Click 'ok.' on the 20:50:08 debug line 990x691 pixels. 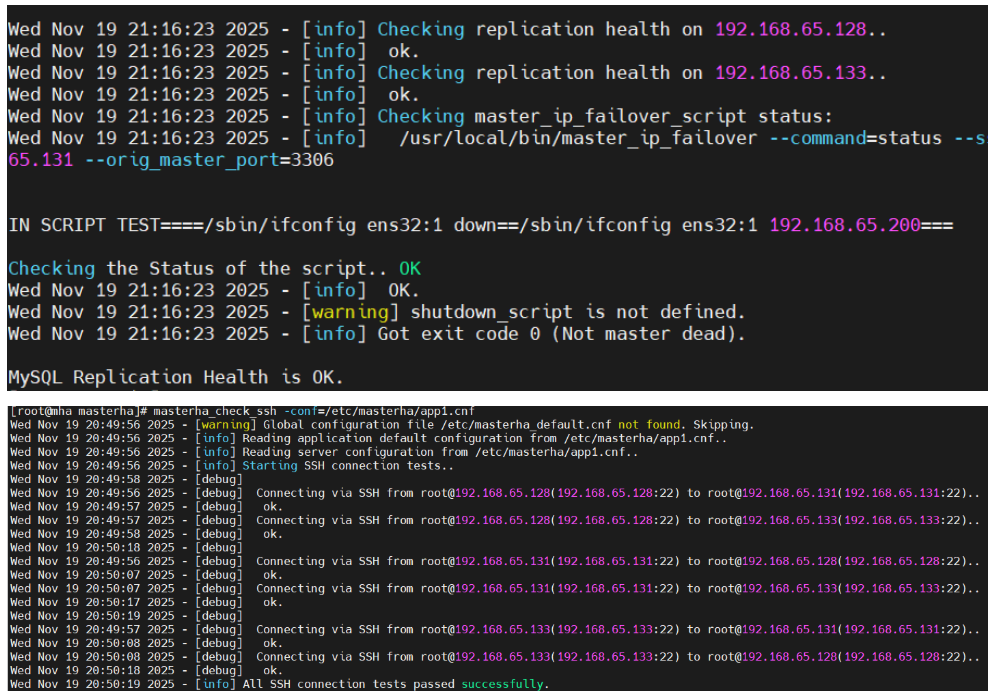pyautogui.click(x=273, y=644)
